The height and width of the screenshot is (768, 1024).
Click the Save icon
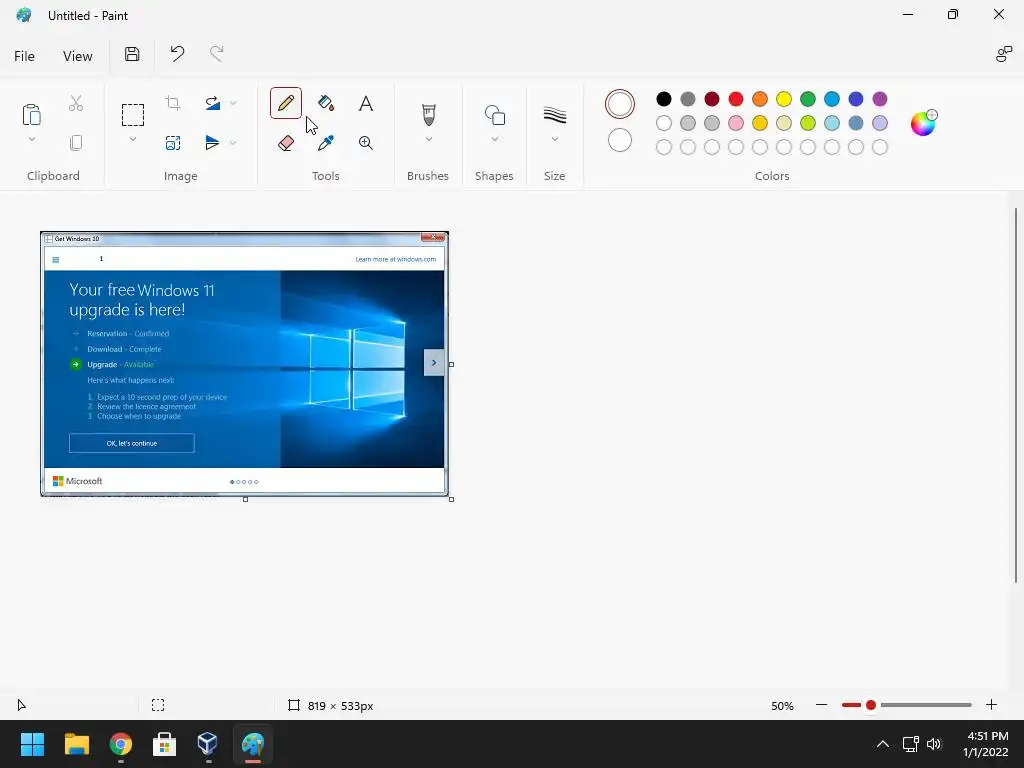click(132, 54)
